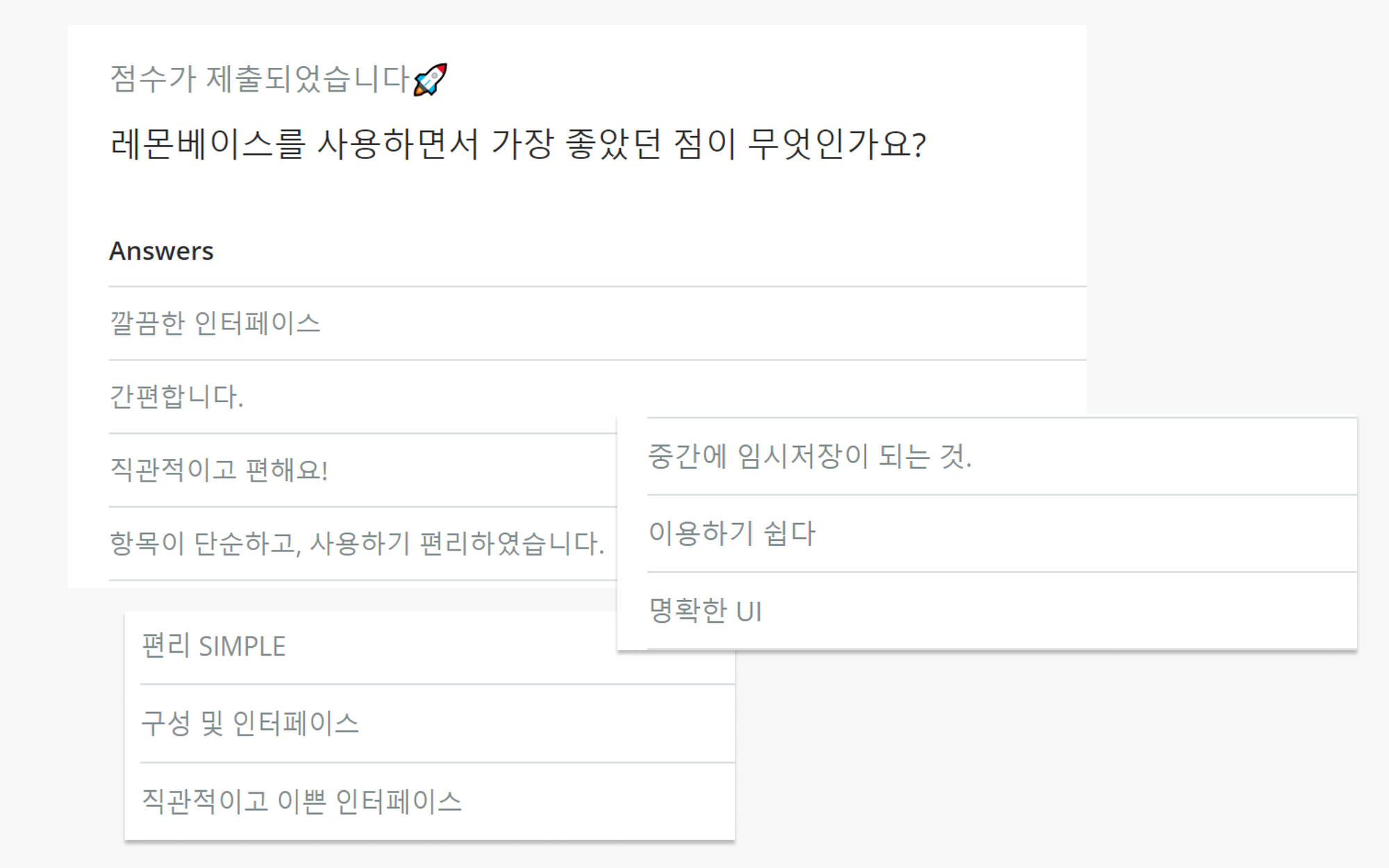1389x868 pixels.
Task: Click the rocket emoji next to the submission message
Action: (431, 78)
